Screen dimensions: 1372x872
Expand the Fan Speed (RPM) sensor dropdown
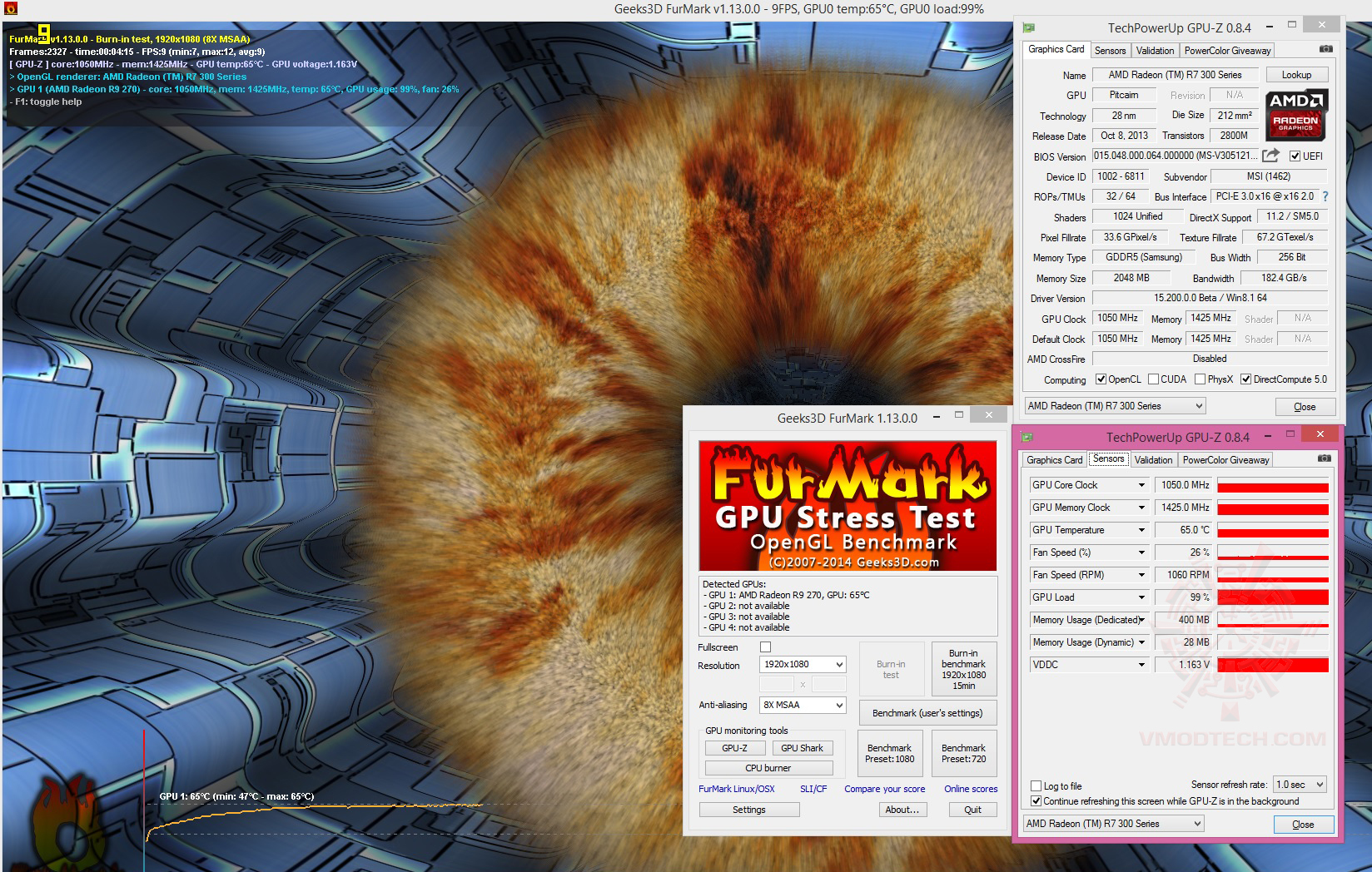click(x=1141, y=575)
